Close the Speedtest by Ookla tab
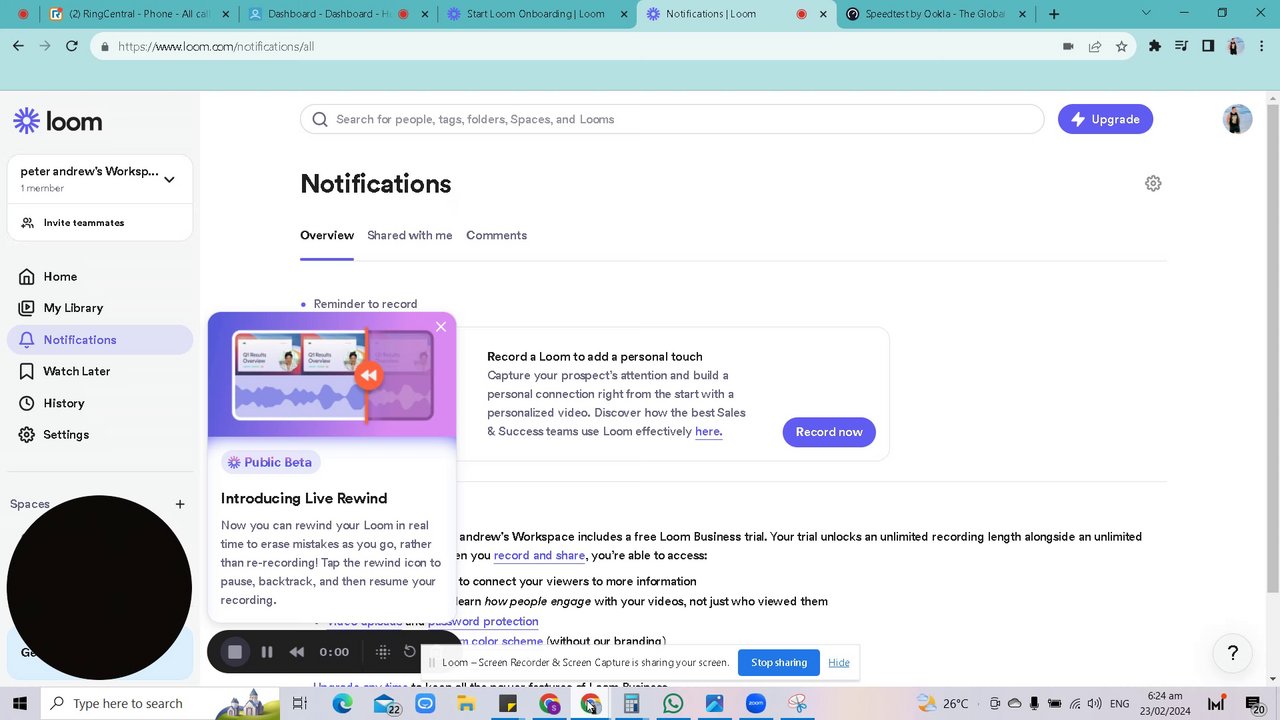1280x720 pixels. pyautogui.click(x=1023, y=14)
